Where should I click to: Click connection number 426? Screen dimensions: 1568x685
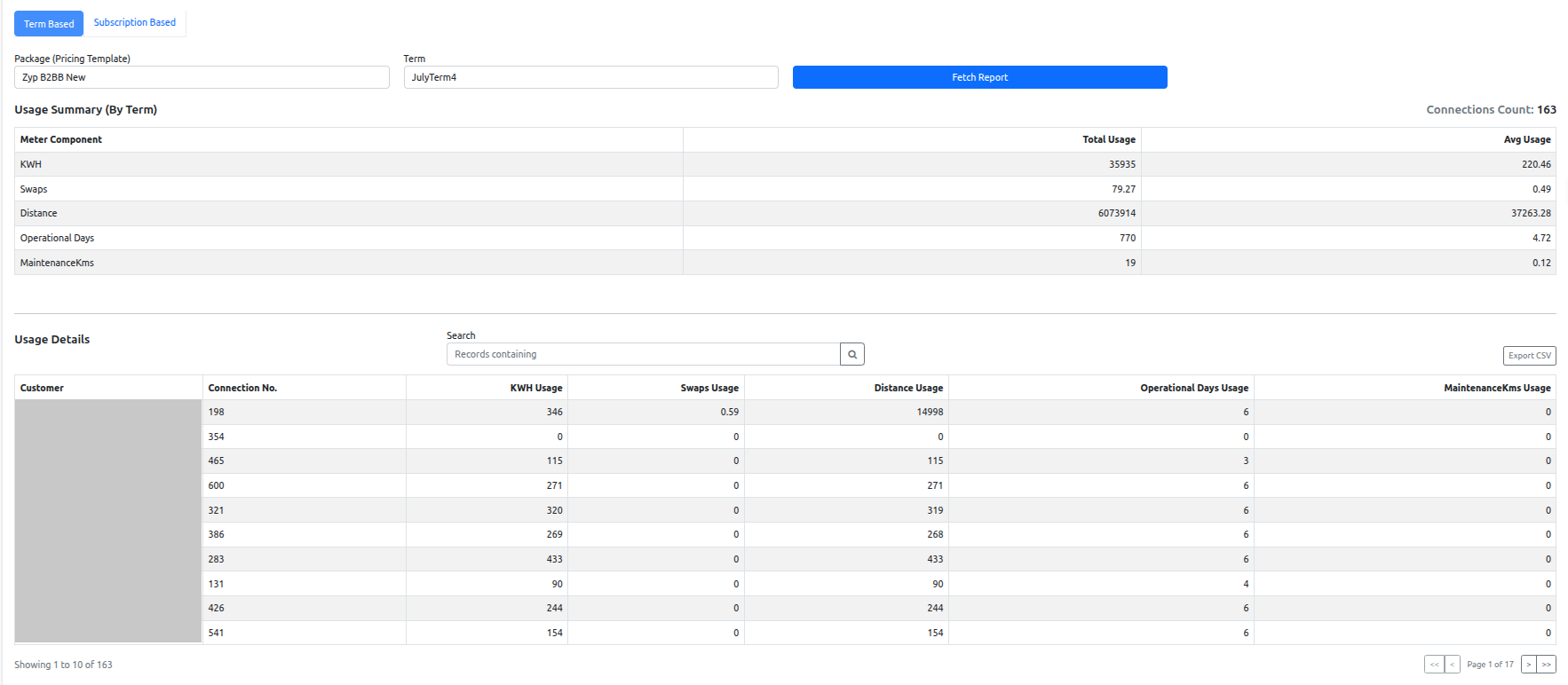217,608
